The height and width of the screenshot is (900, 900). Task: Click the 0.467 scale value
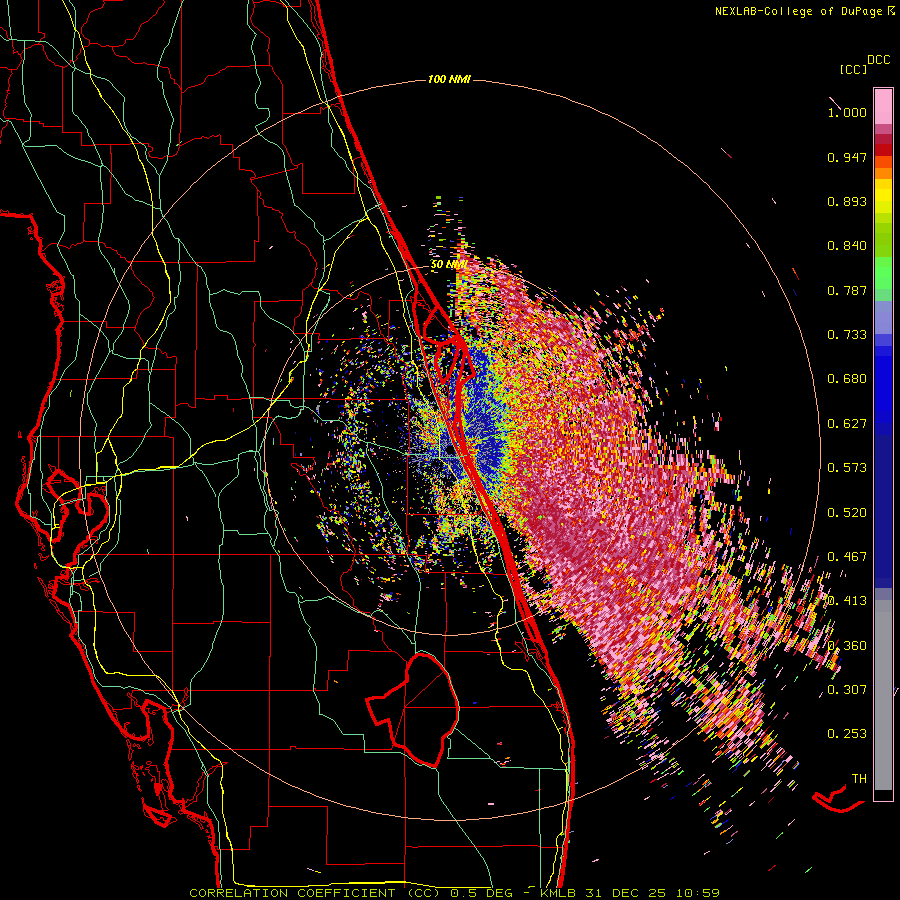point(847,556)
